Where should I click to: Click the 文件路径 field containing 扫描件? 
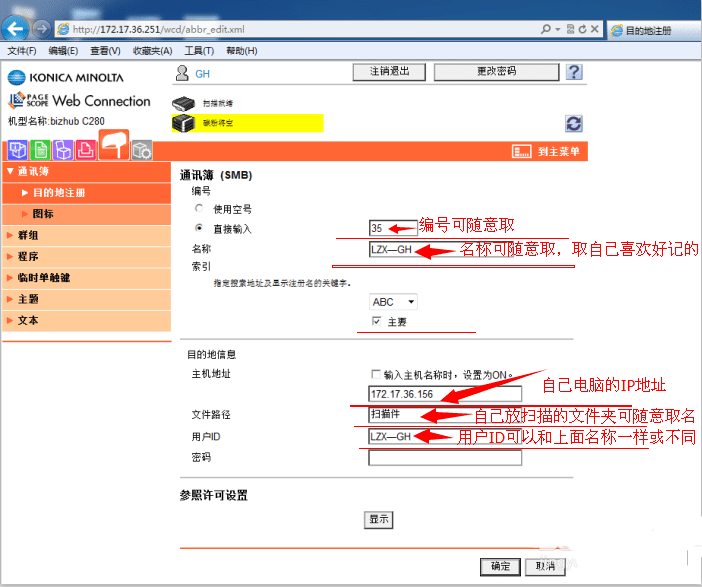point(445,415)
